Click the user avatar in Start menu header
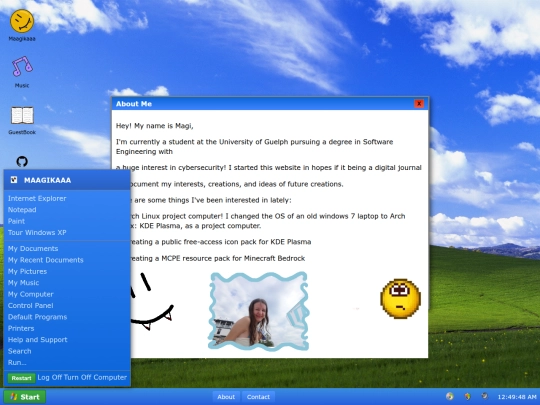Viewport: 540px width, 405px height. (x=14, y=180)
